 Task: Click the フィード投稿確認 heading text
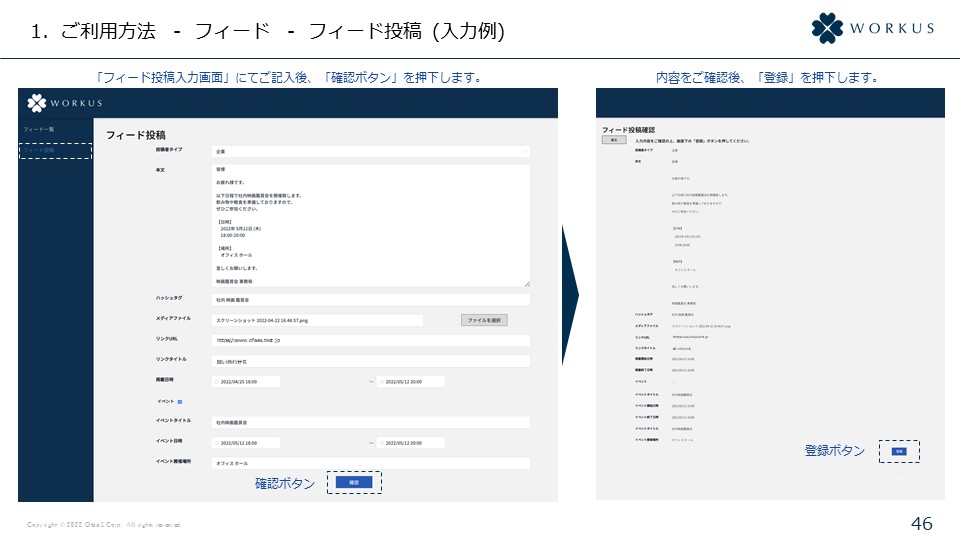pyautogui.click(x=628, y=130)
